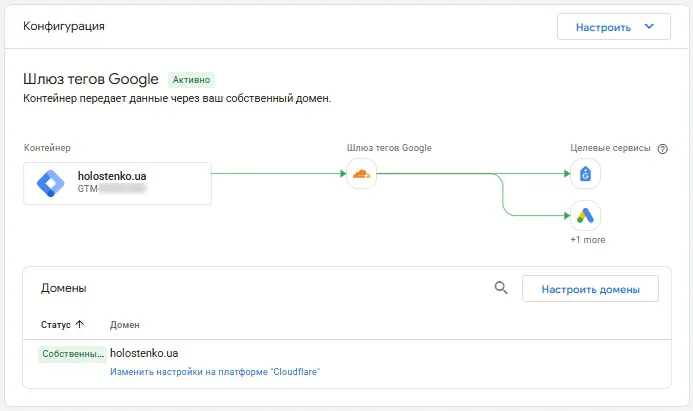Click the Конфигурация section title

64,27
